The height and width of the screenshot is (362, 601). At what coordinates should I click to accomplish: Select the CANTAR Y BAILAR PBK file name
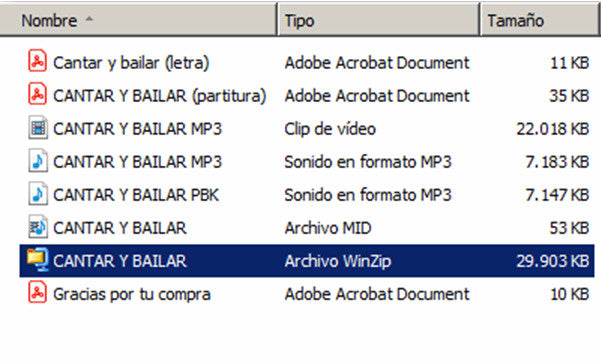(x=136, y=195)
